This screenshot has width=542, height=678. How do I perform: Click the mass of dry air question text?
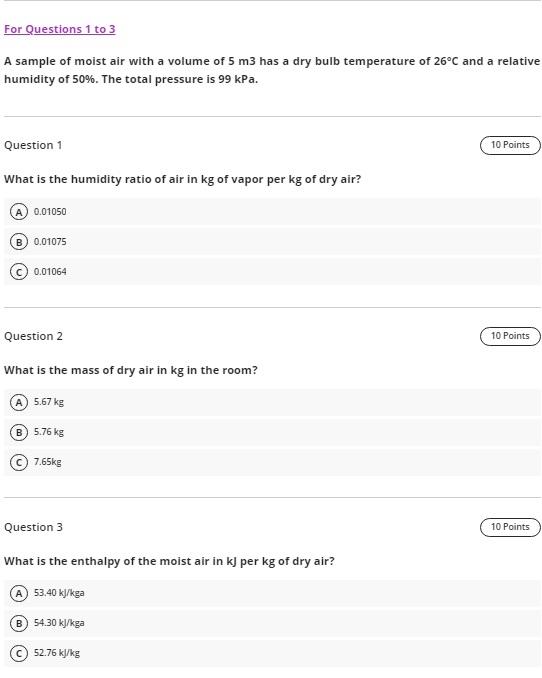click(x=131, y=371)
